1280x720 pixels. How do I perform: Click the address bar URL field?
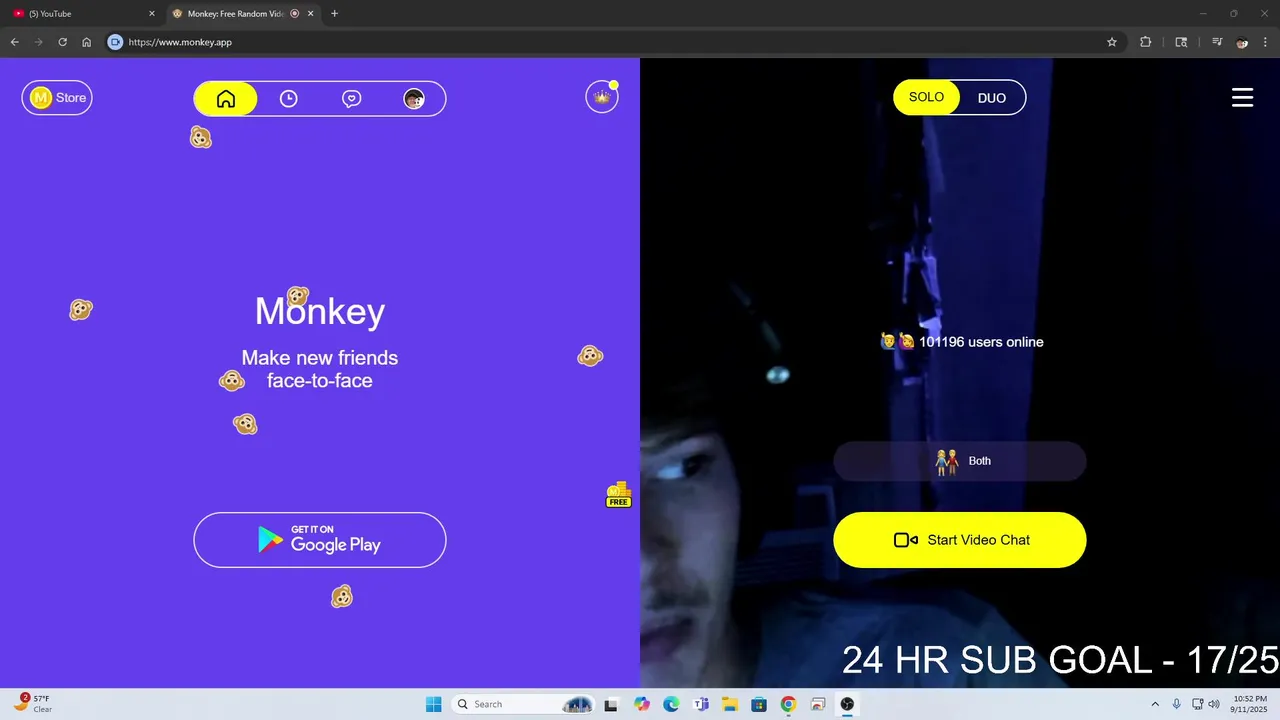click(x=610, y=42)
